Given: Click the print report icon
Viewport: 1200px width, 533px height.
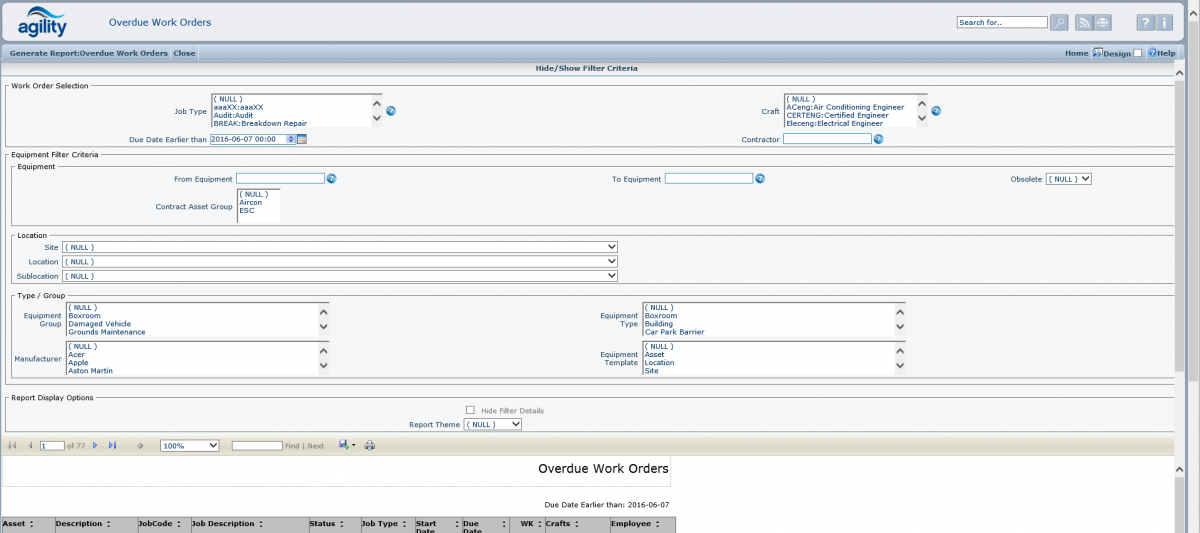Looking at the screenshot, I should (370, 445).
